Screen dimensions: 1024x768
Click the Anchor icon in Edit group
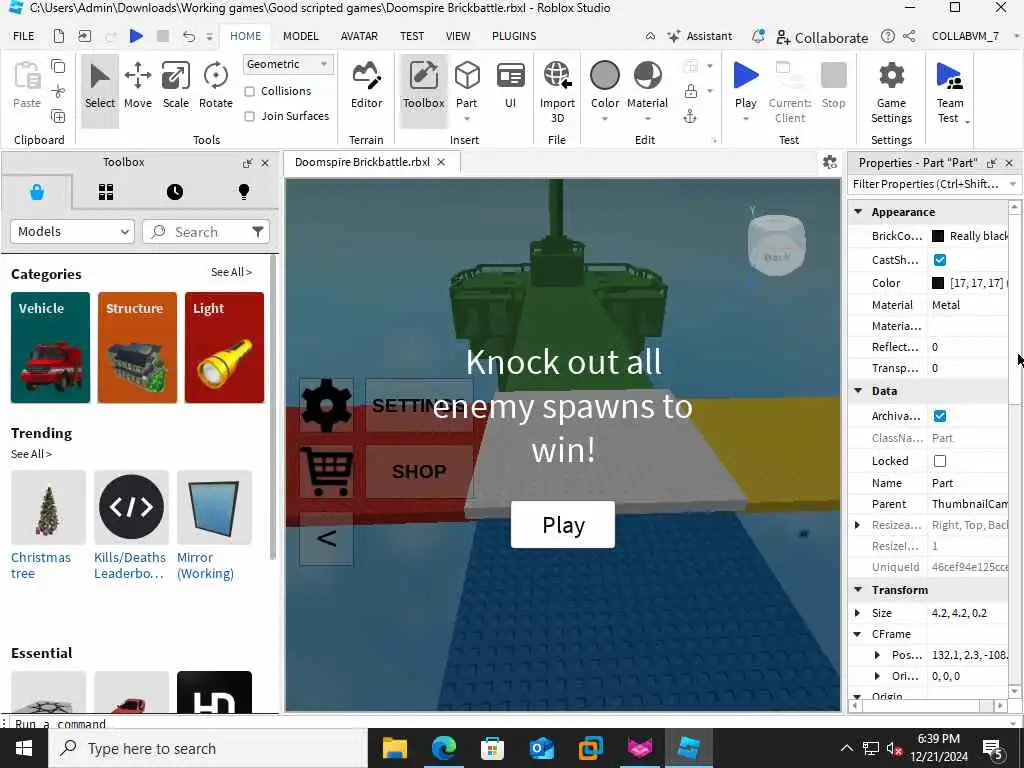point(690,117)
